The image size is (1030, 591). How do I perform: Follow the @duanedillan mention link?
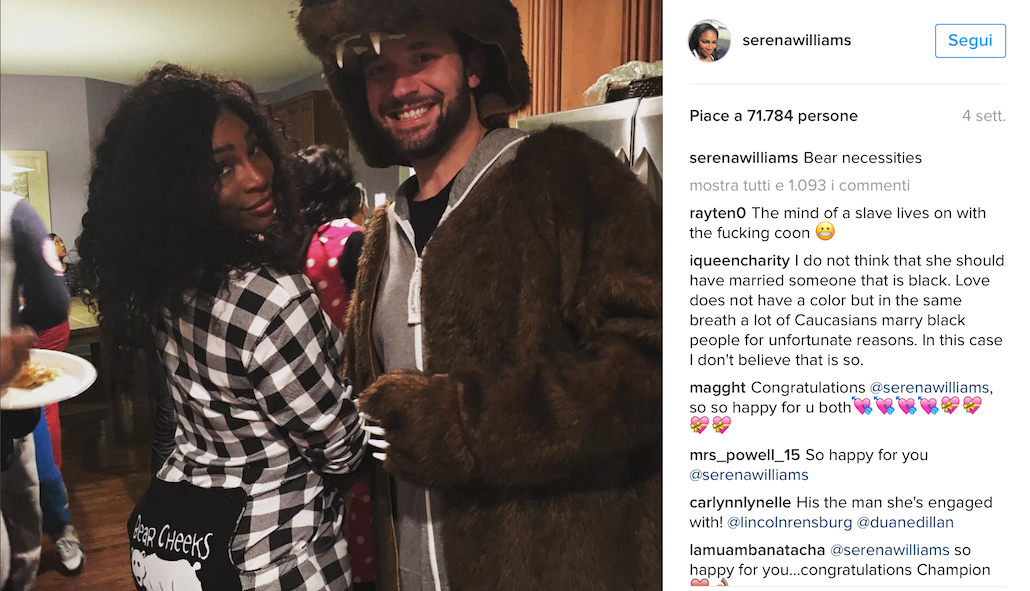[x=905, y=523]
